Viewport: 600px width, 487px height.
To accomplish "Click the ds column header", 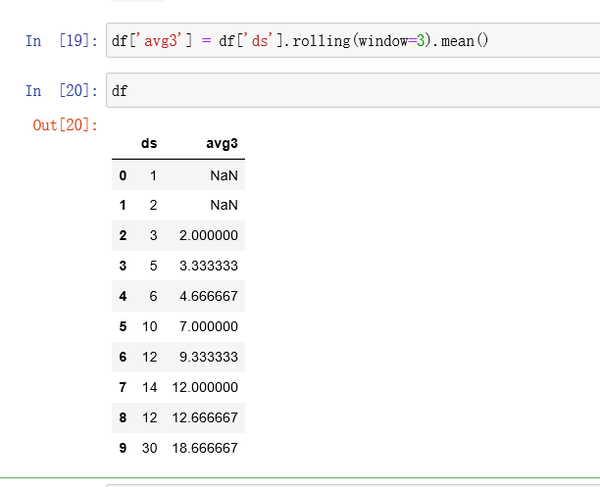I will [x=149, y=143].
